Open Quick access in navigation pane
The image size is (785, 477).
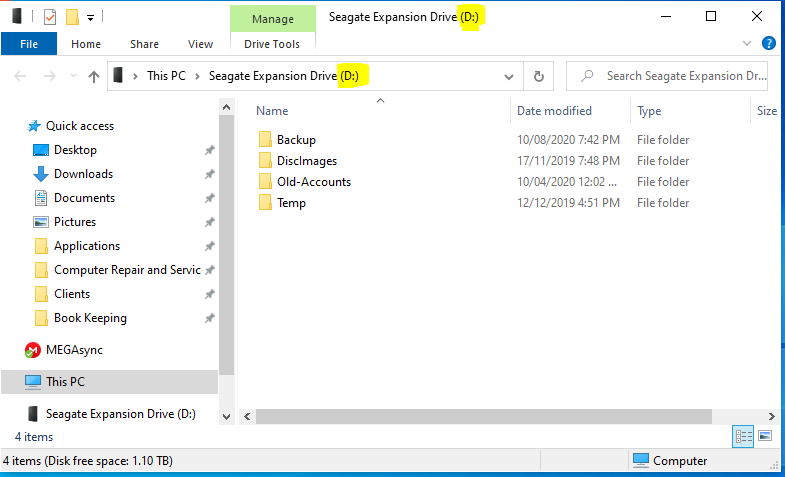pyautogui.click(x=80, y=126)
